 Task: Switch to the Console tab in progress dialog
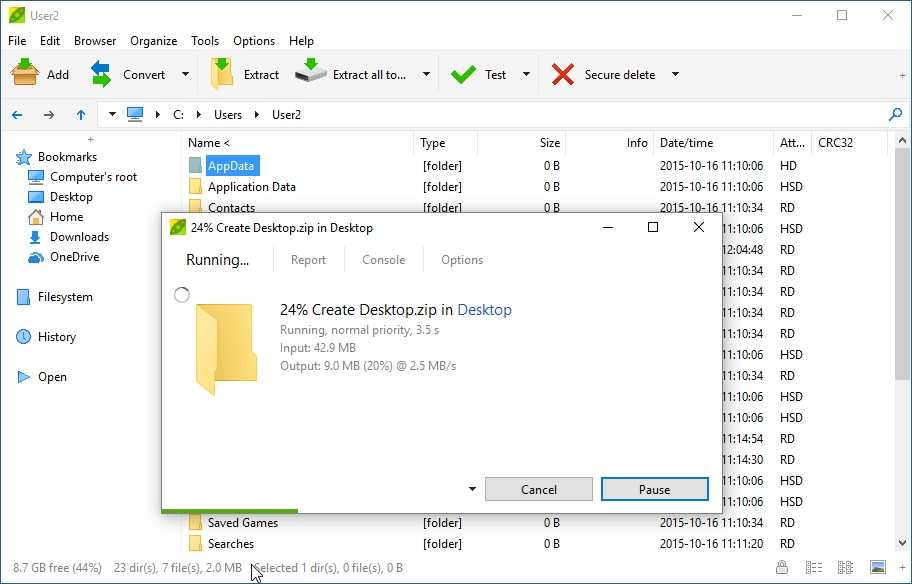(383, 260)
